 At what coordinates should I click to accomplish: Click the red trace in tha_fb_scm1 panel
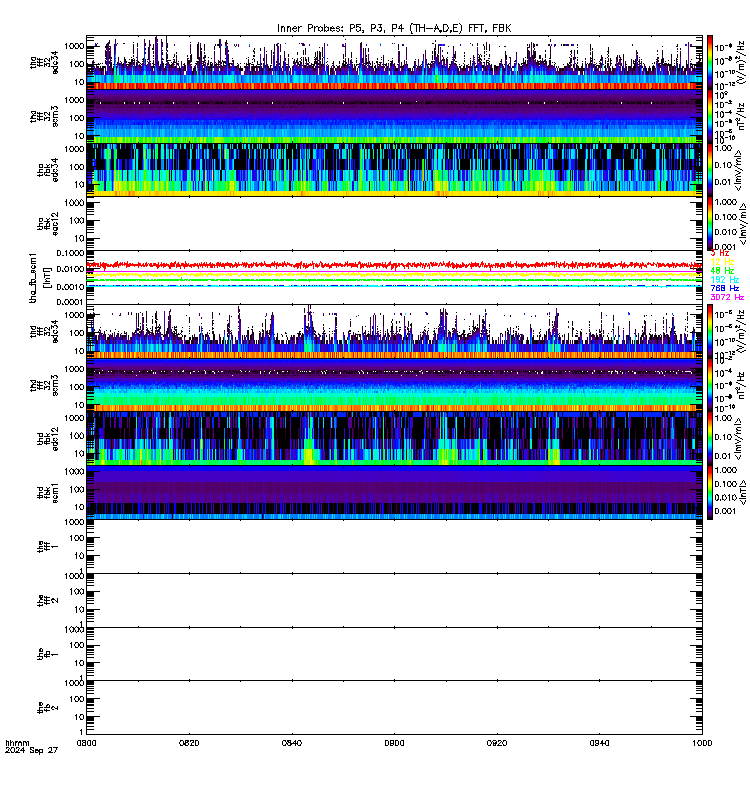394,265
